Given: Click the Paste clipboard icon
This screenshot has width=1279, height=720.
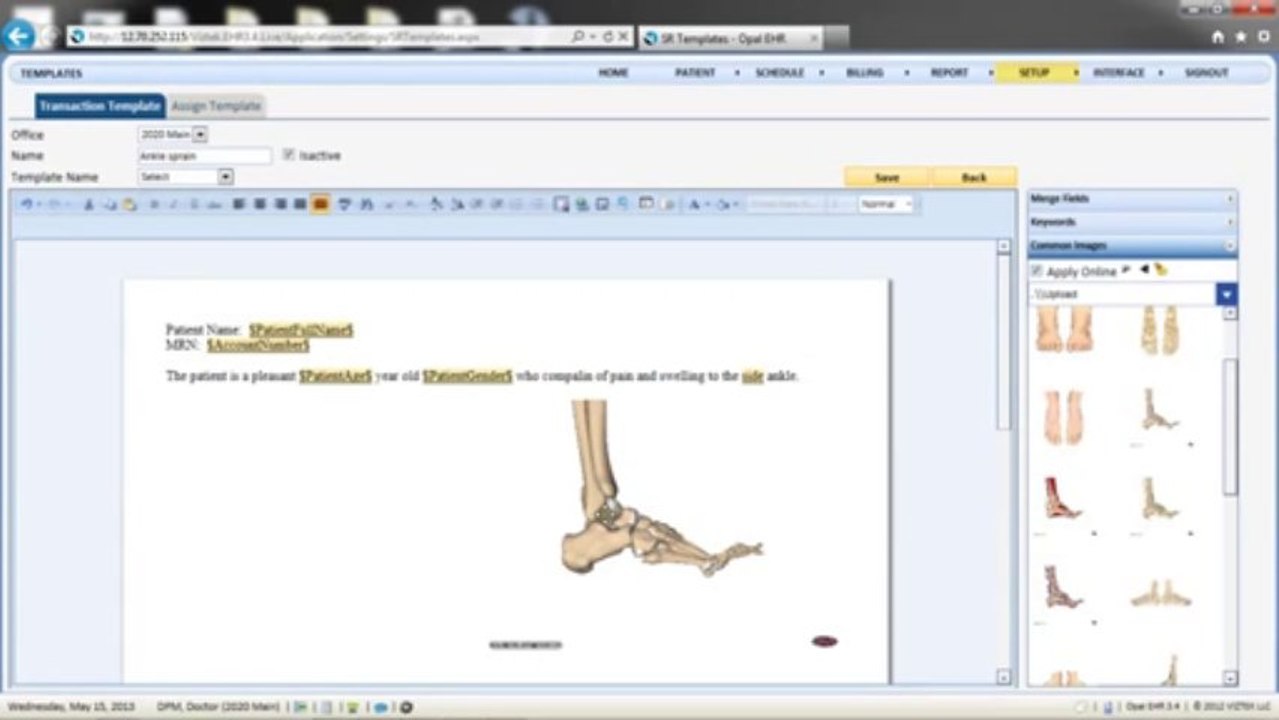Looking at the screenshot, I should [x=129, y=204].
